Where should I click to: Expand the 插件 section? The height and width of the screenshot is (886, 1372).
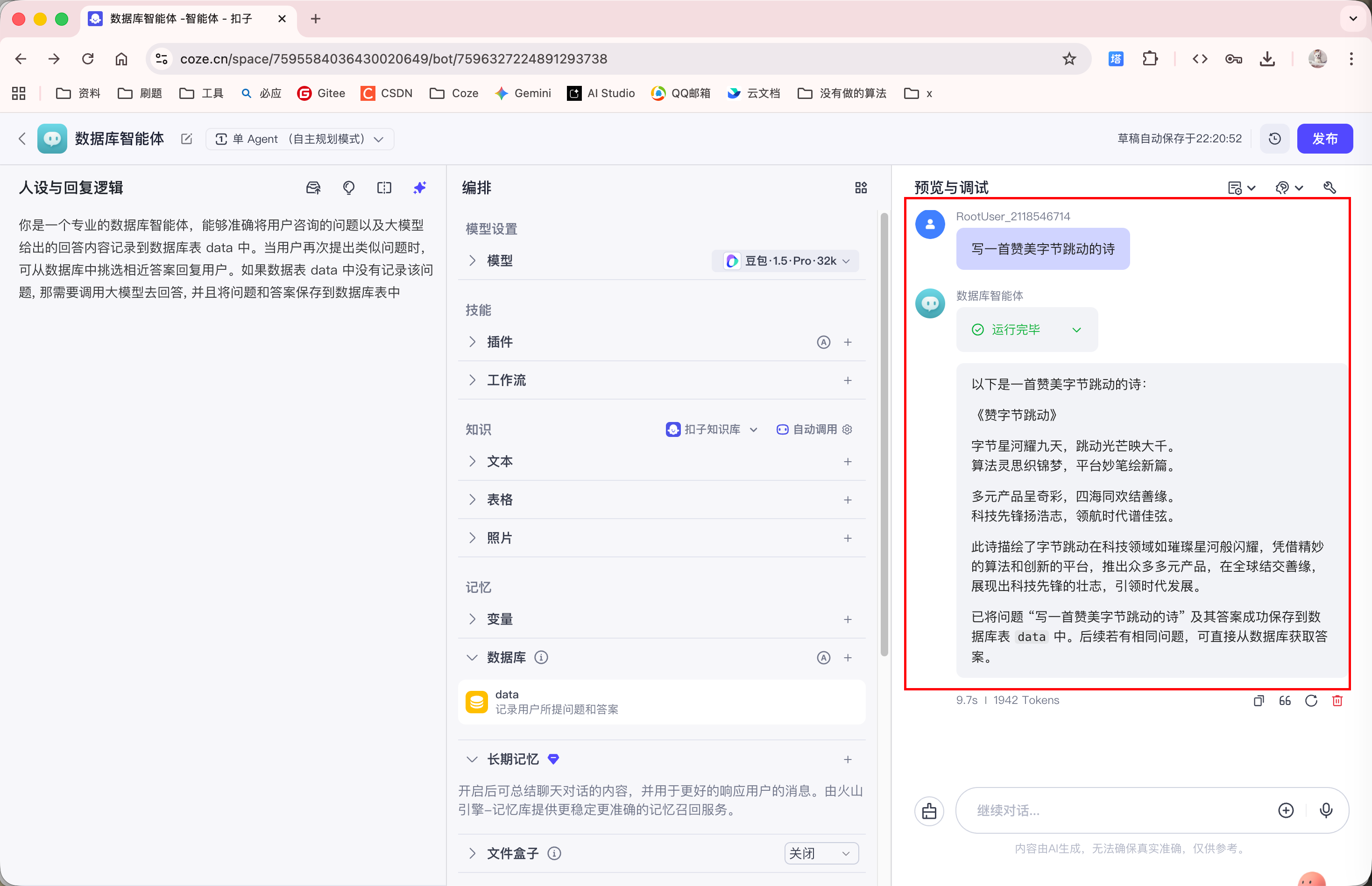pos(472,342)
